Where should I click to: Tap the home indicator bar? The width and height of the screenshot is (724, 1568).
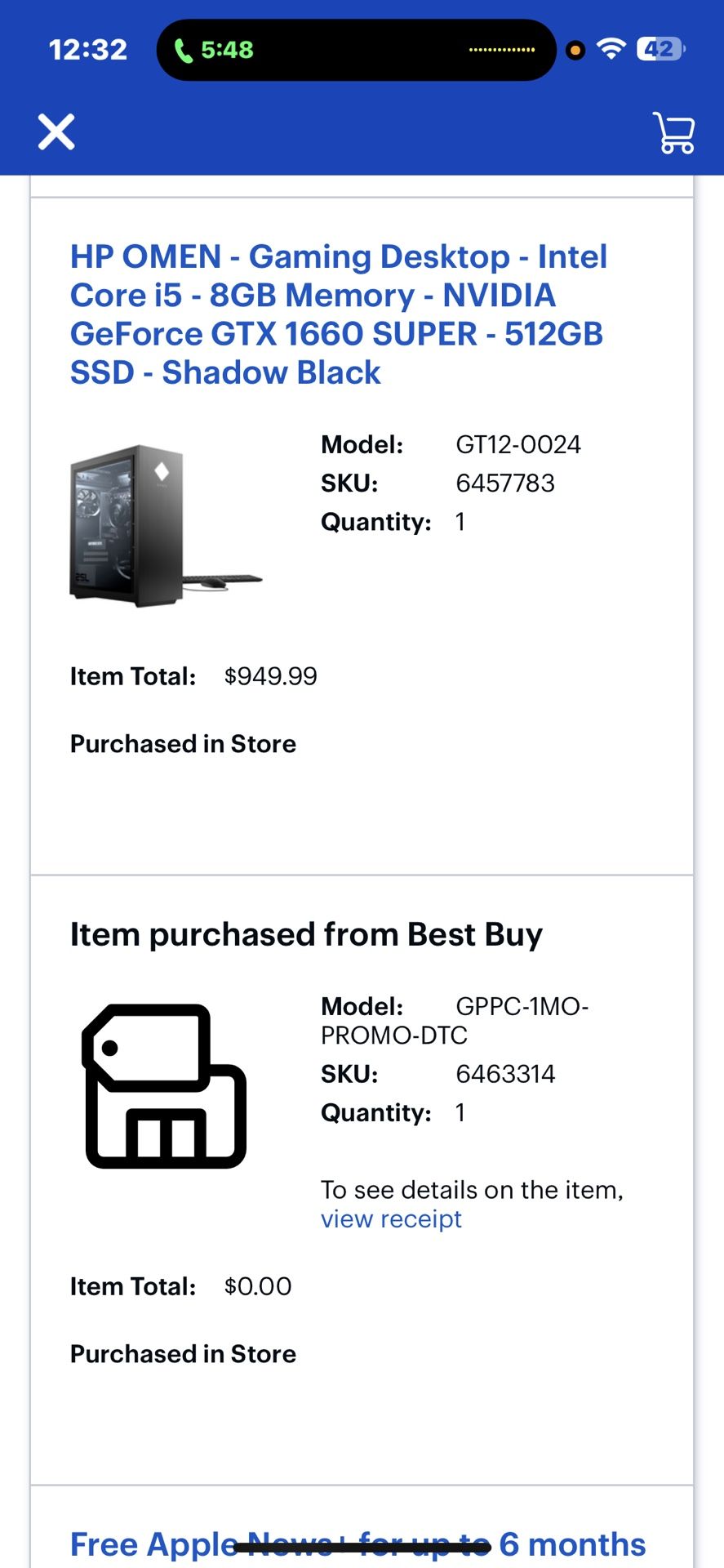tap(362, 1547)
